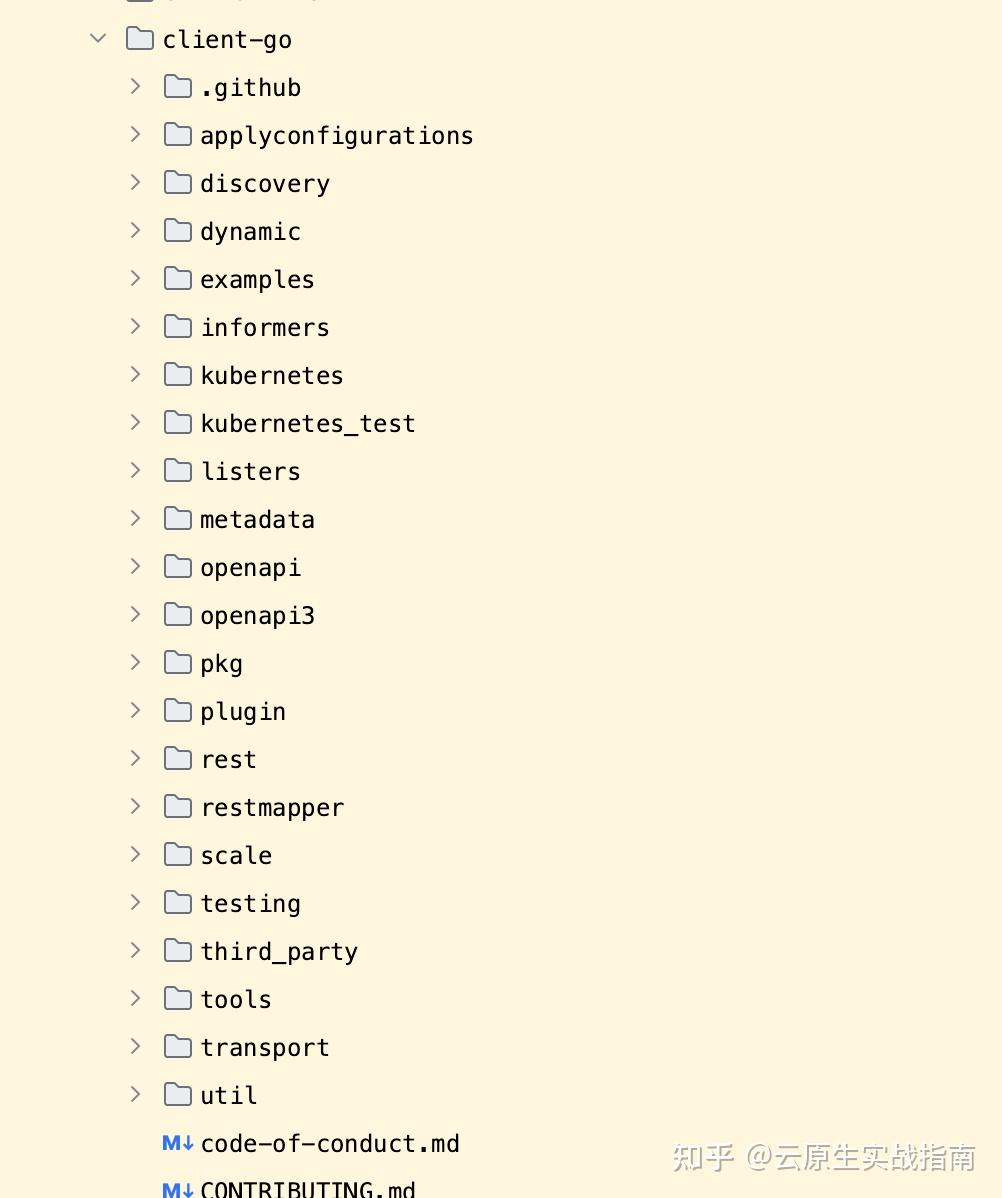Click the scale folder icon

tap(177, 854)
